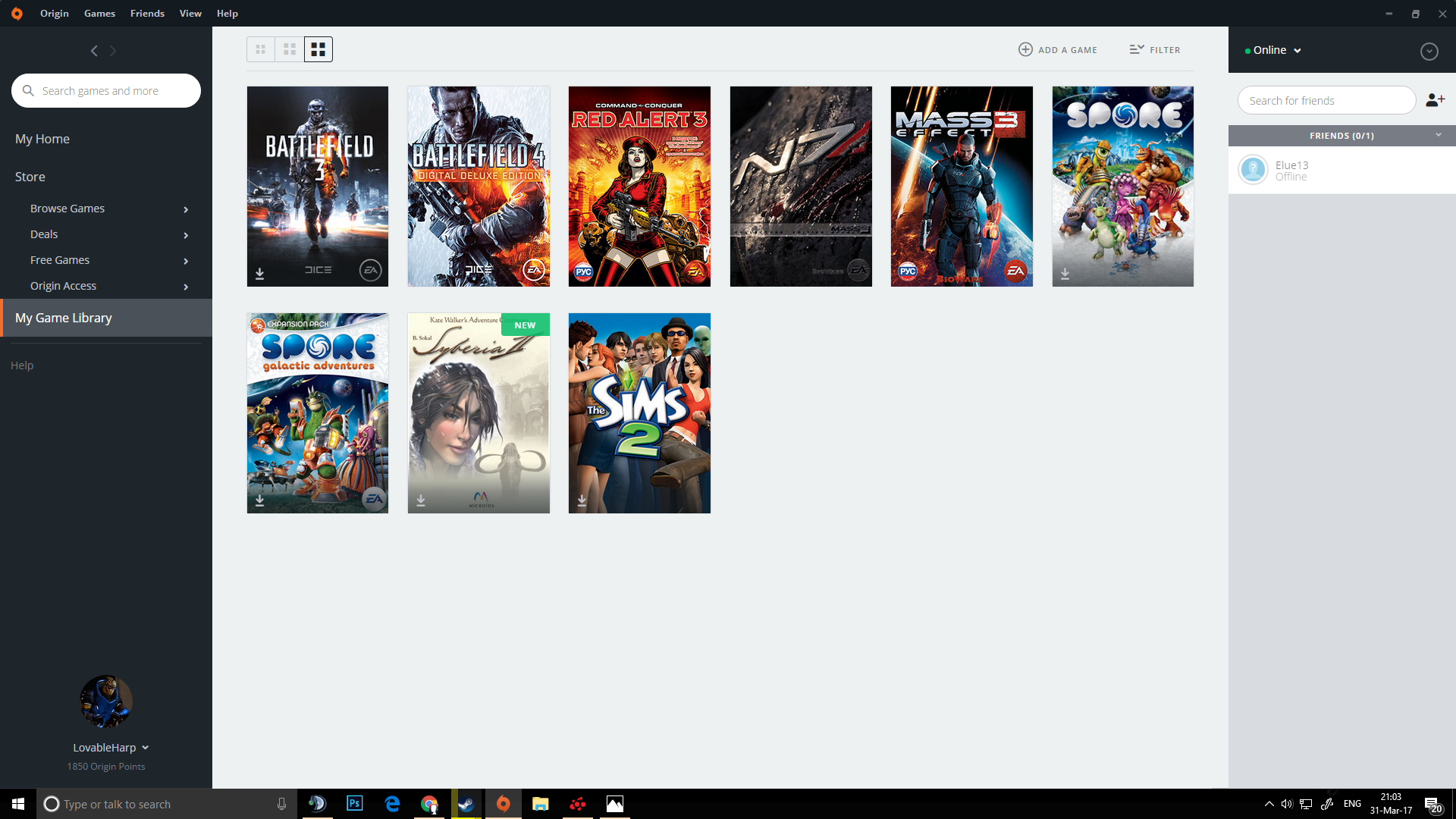1456x819 pixels.
Task: Open Steam from the Windows taskbar
Action: tap(466, 804)
